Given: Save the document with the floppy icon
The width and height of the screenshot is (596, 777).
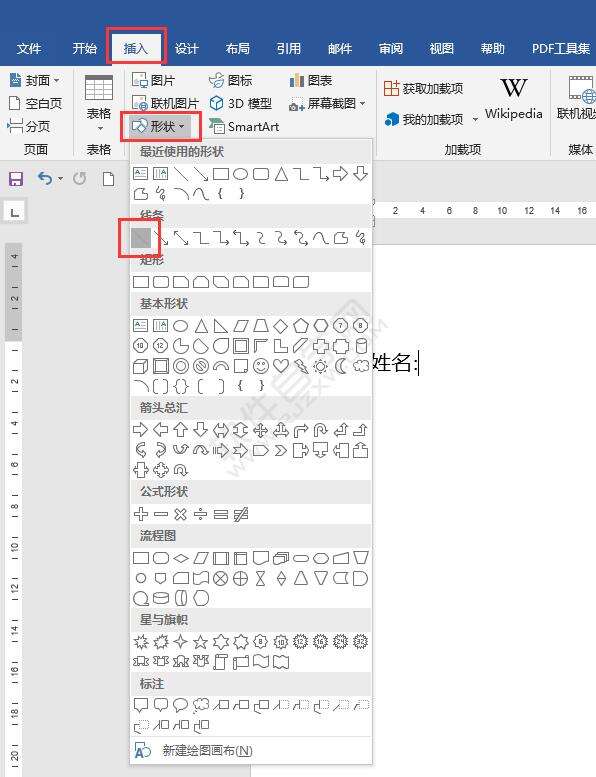Looking at the screenshot, I should pyautogui.click(x=16, y=178).
